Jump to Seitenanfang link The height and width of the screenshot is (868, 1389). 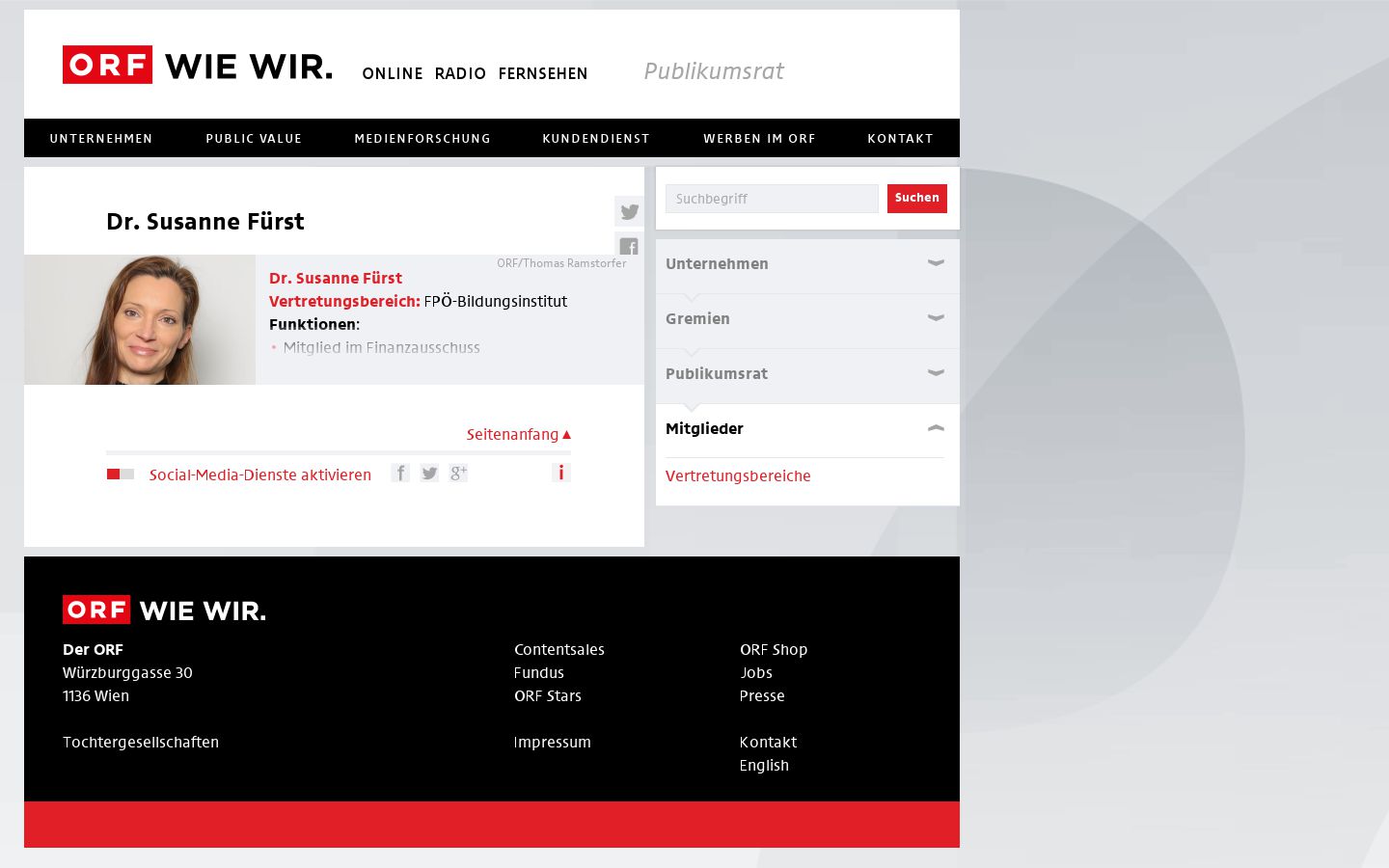[x=519, y=434]
